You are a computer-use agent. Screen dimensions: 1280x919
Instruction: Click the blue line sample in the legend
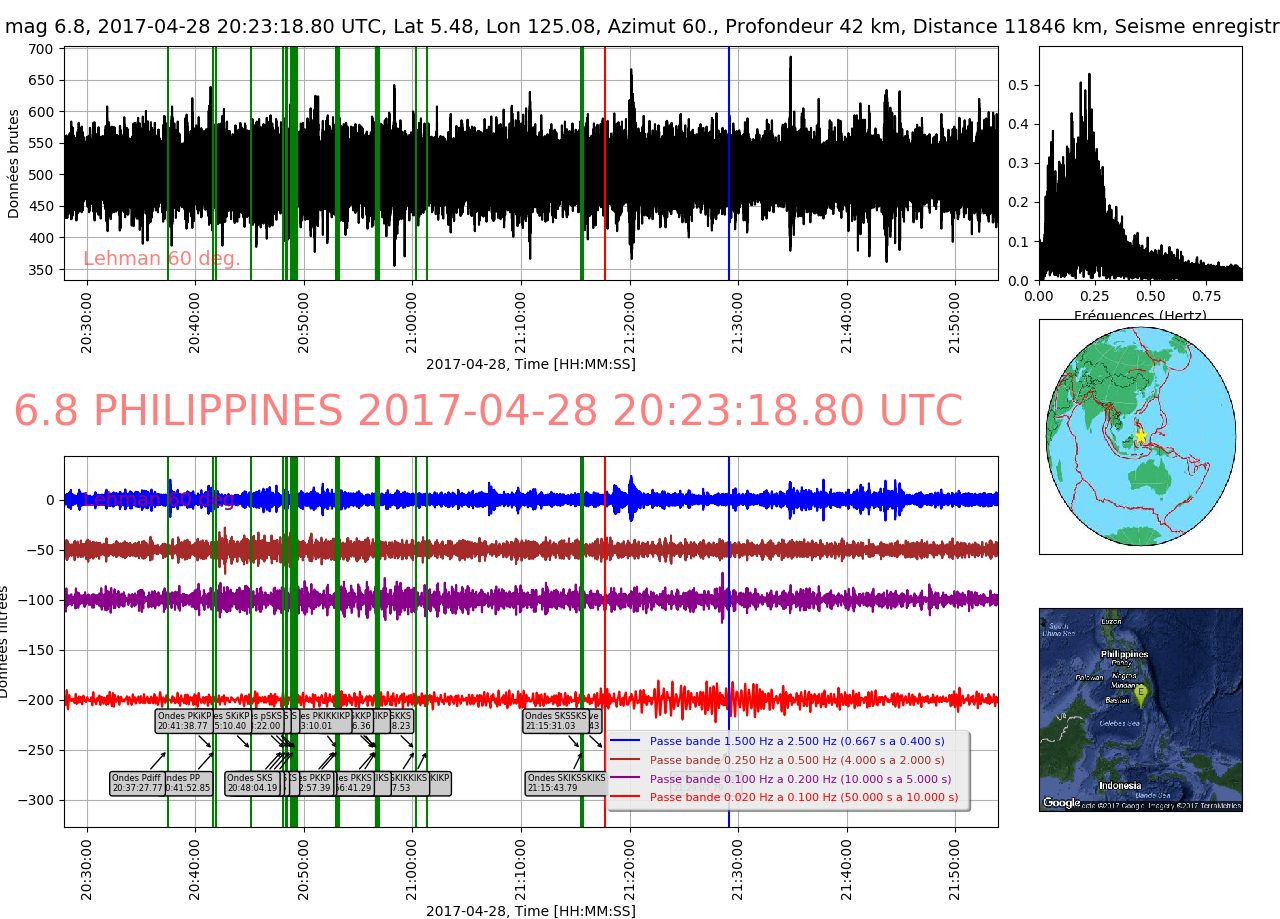click(x=626, y=742)
